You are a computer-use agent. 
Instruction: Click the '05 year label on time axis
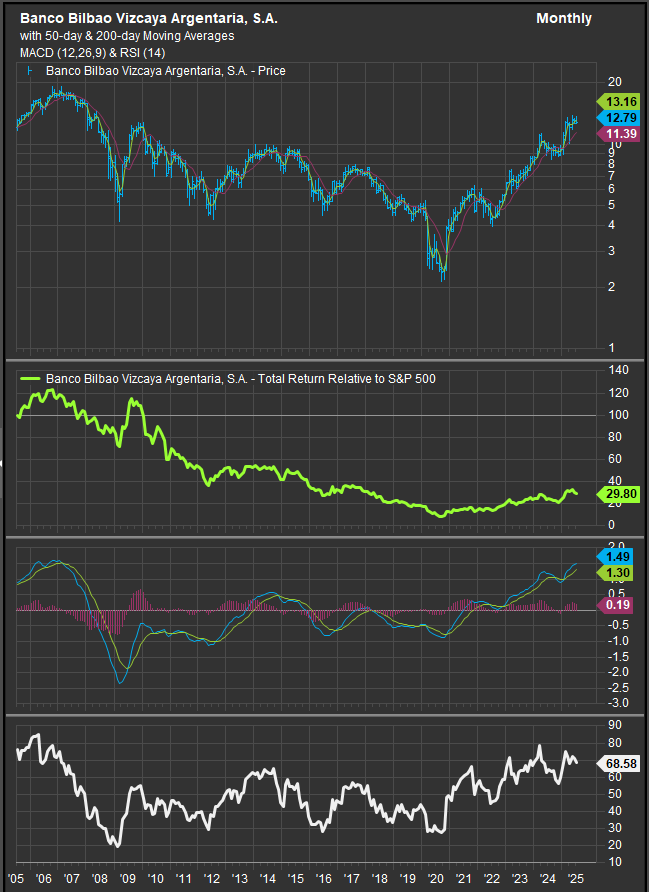point(15,878)
